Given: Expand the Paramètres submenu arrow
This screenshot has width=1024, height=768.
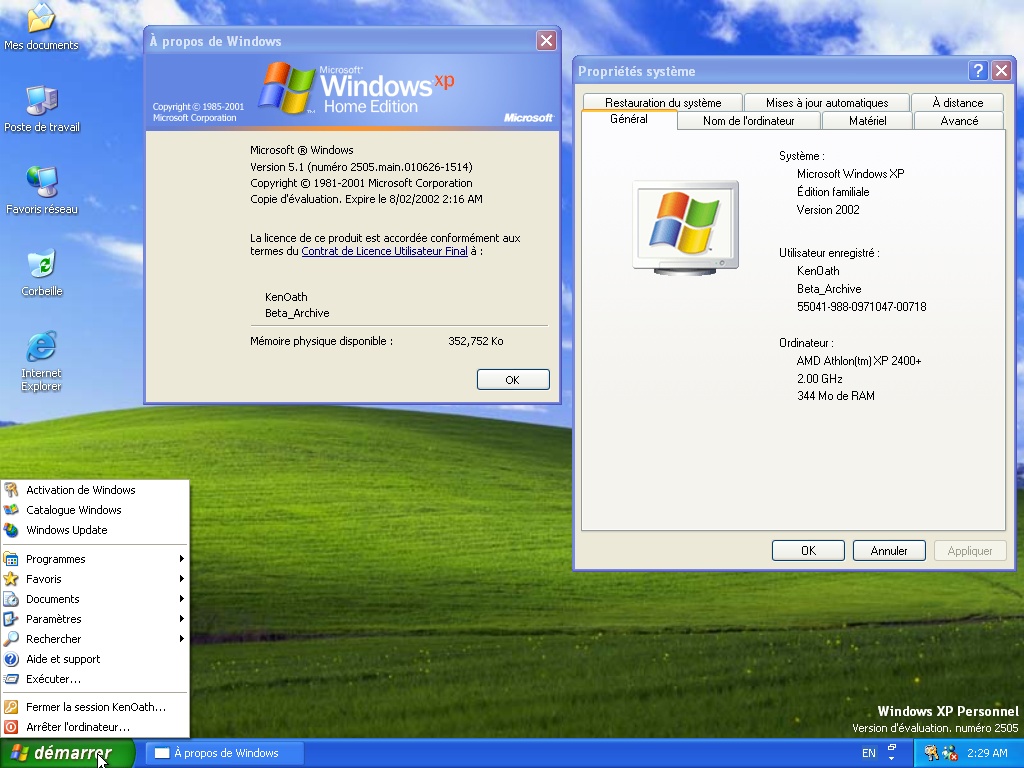Looking at the screenshot, I should (182, 619).
